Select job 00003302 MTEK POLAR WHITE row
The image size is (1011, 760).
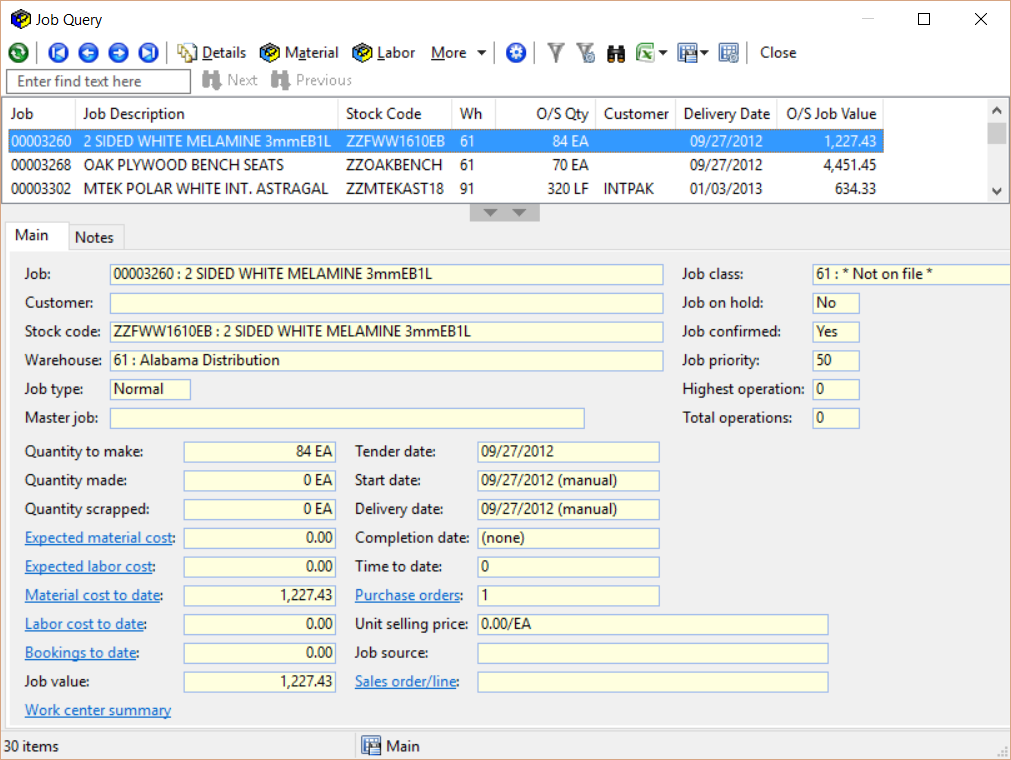445,189
